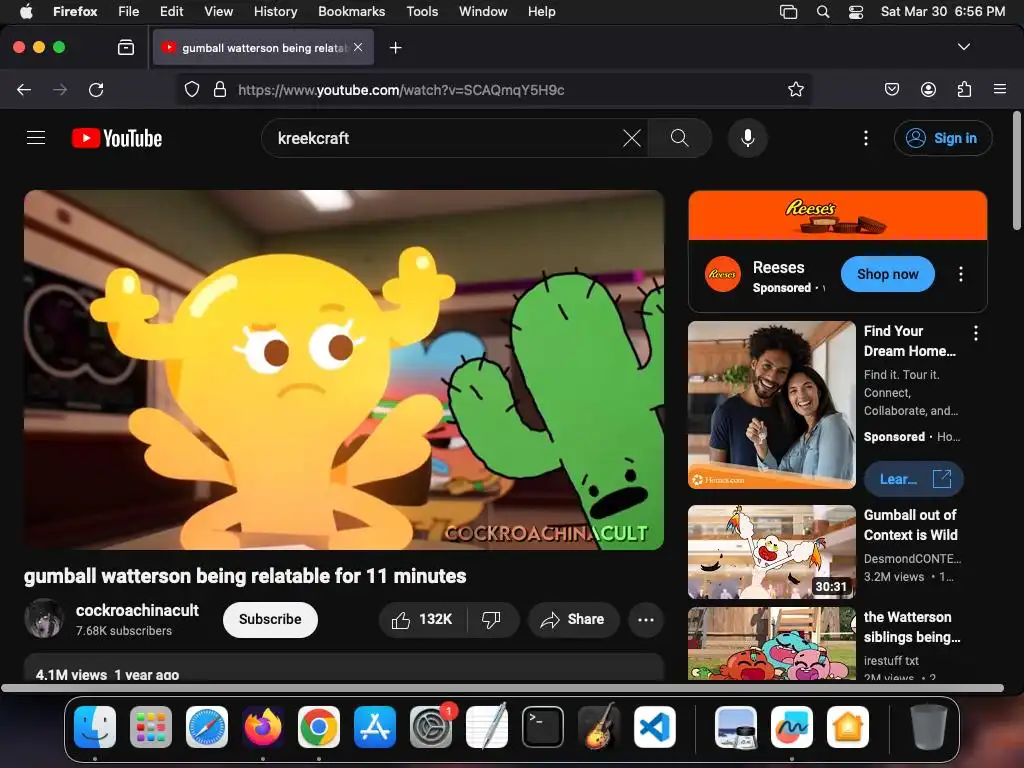The image size is (1024, 768).
Task: Click the cockroachinacult channel avatar
Action: click(44, 618)
